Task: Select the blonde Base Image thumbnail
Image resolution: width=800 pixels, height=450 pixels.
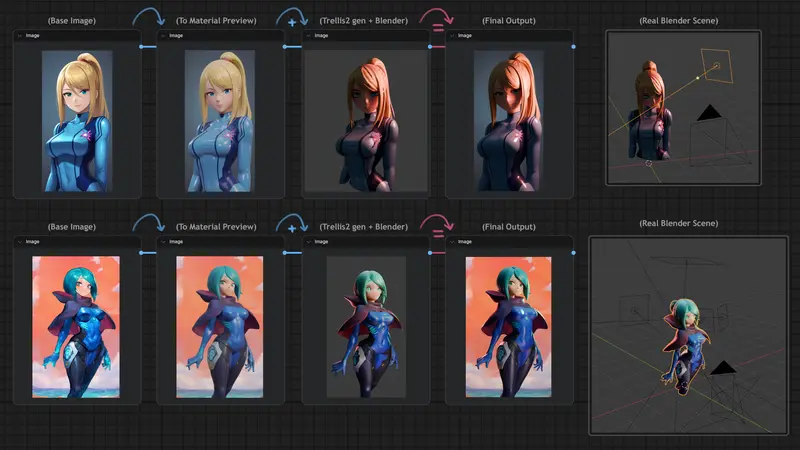Action: (76, 114)
